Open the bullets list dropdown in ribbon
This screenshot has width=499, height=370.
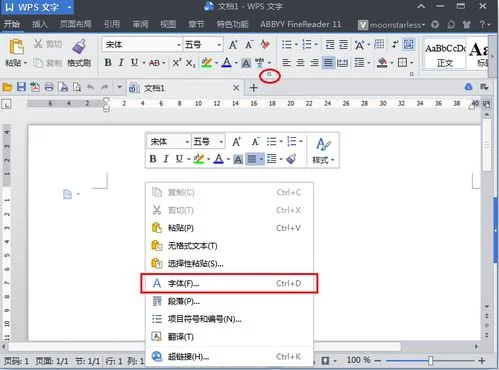[296, 45]
